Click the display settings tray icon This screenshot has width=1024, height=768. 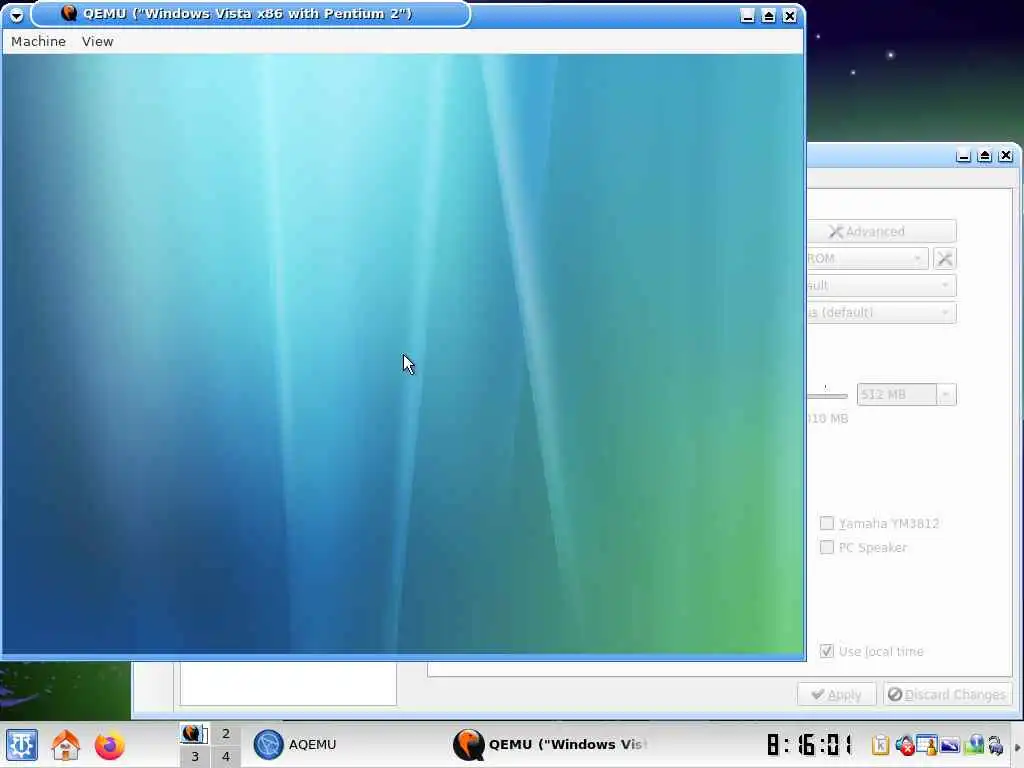click(950, 744)
